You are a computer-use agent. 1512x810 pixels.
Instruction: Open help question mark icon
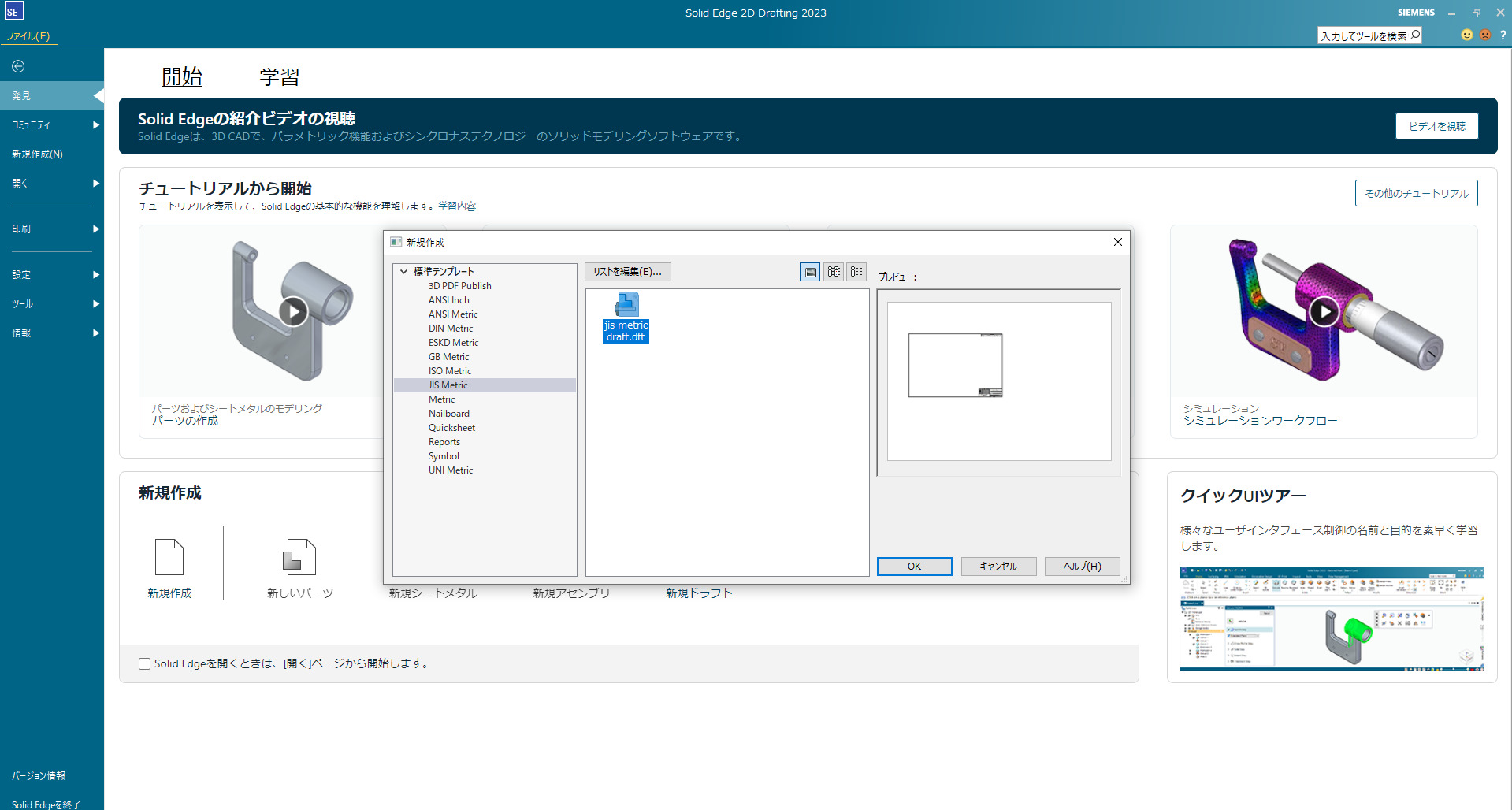(x=1503, y=35)
